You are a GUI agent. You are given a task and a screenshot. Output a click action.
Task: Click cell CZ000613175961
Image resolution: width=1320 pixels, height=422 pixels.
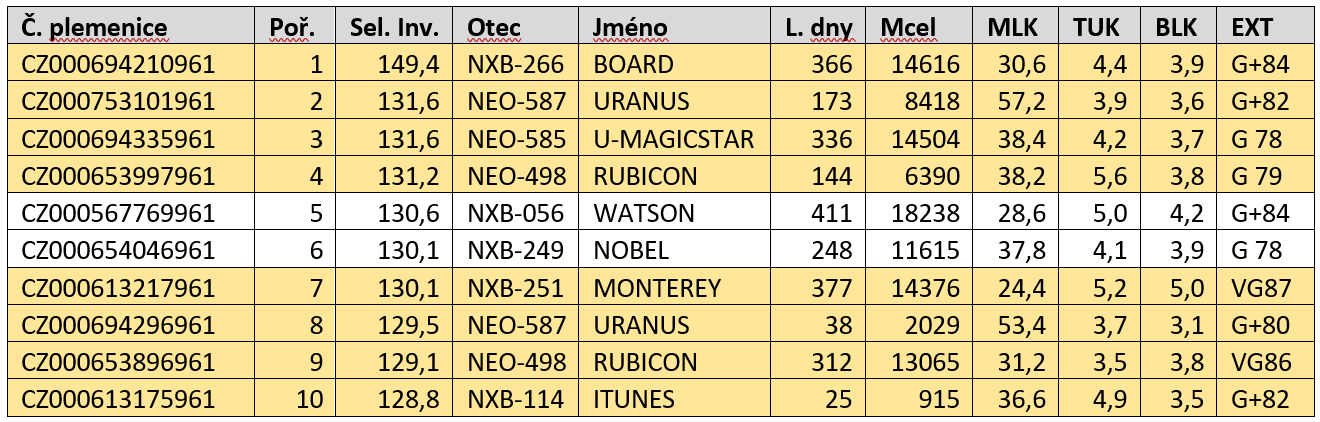tap(118, 400)
